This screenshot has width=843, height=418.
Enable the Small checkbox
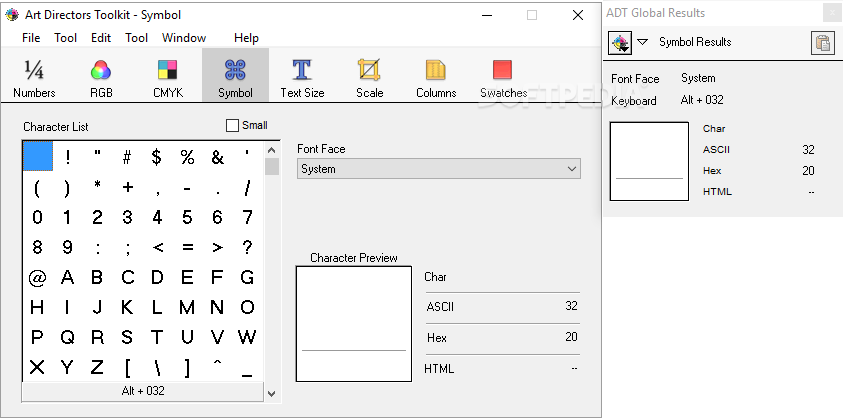click(232, 125)
